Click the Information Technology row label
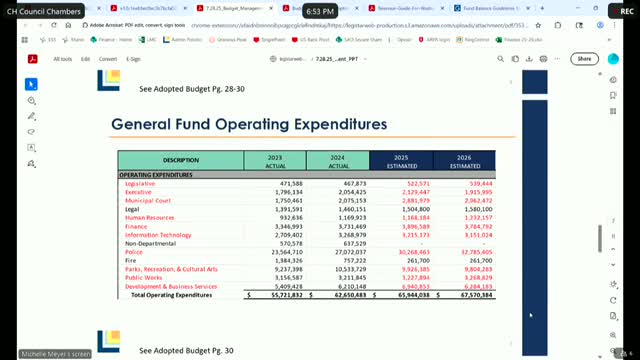Viewport: 640px width, 360px height. [x=158, y=235]
